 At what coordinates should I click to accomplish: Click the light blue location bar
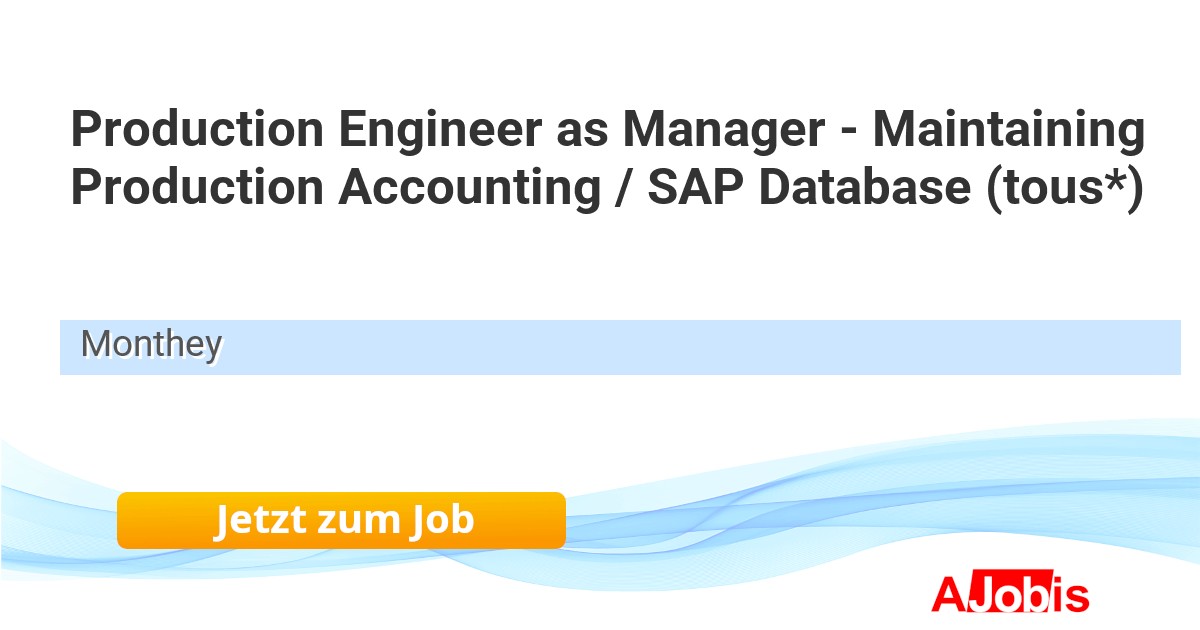click(700, 347)
